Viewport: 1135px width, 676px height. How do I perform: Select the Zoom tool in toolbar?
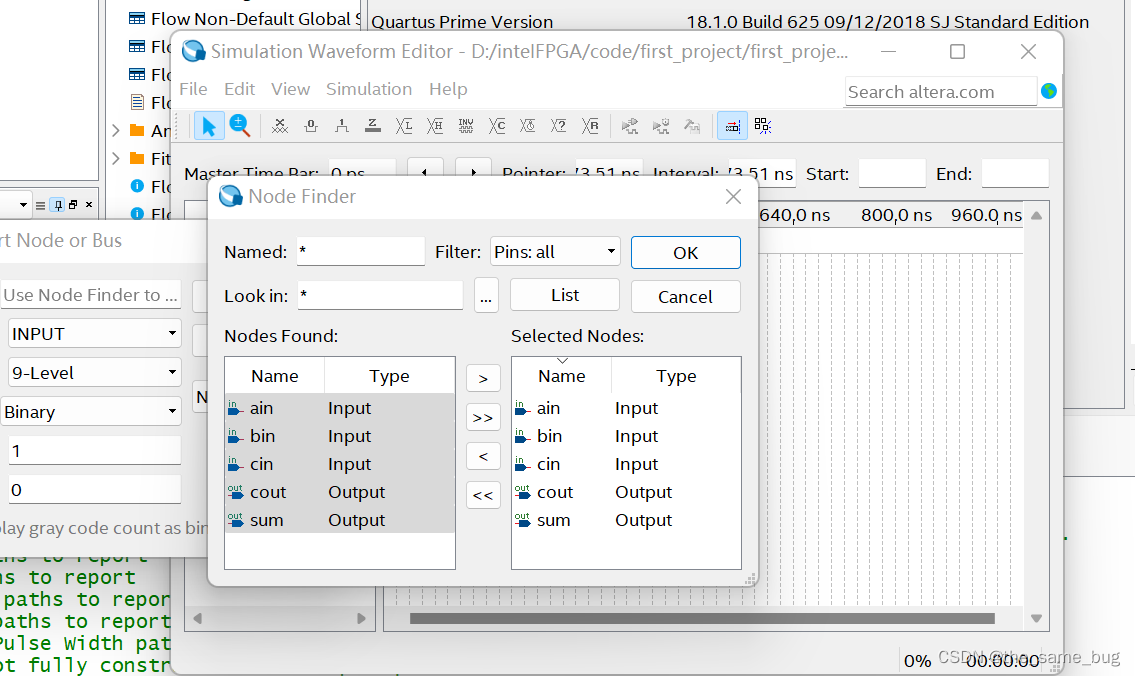coord(240,126)
